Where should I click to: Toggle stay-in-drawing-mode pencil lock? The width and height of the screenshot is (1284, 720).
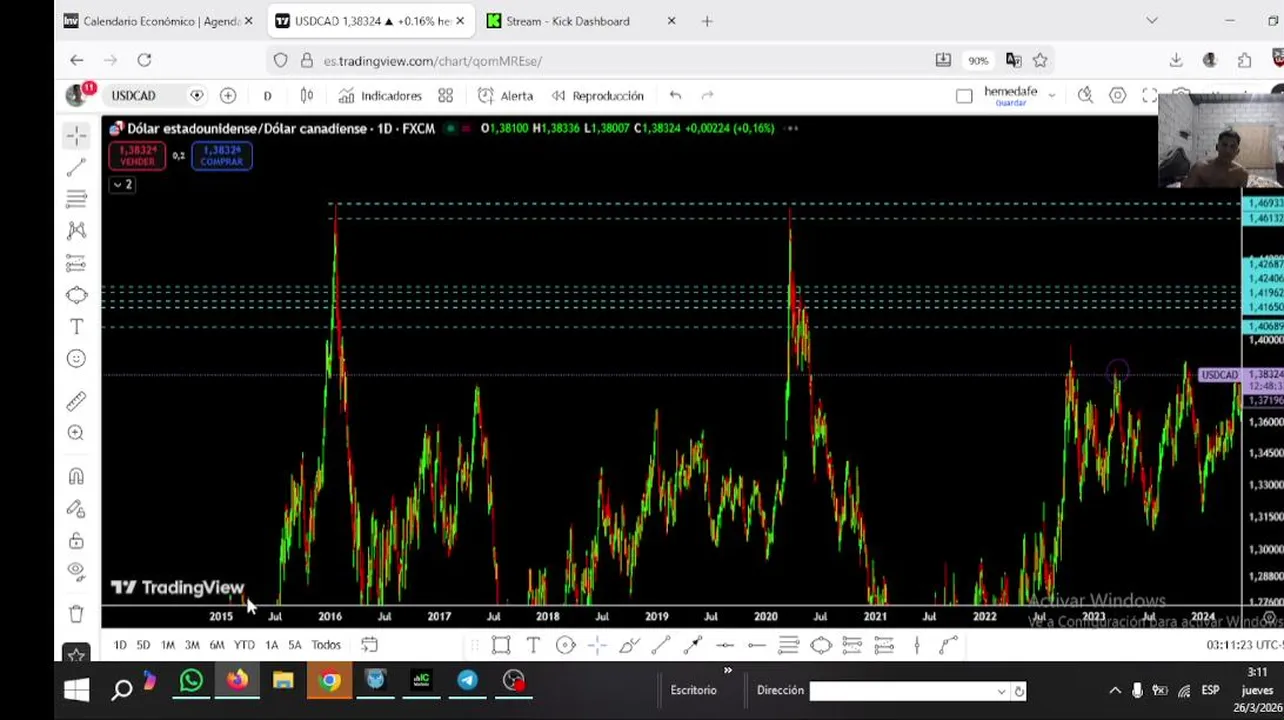(x=76, y=508)
